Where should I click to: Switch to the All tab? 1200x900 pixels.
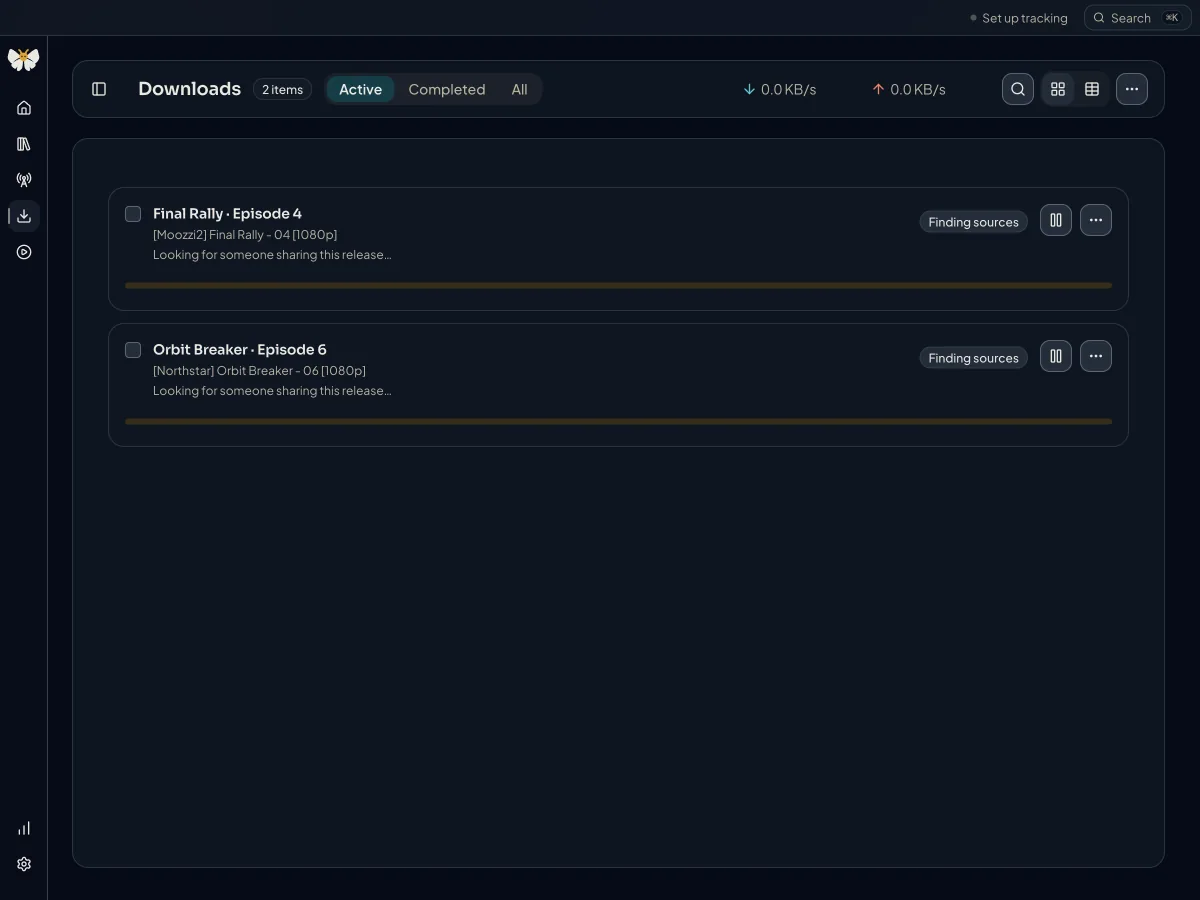519,89
